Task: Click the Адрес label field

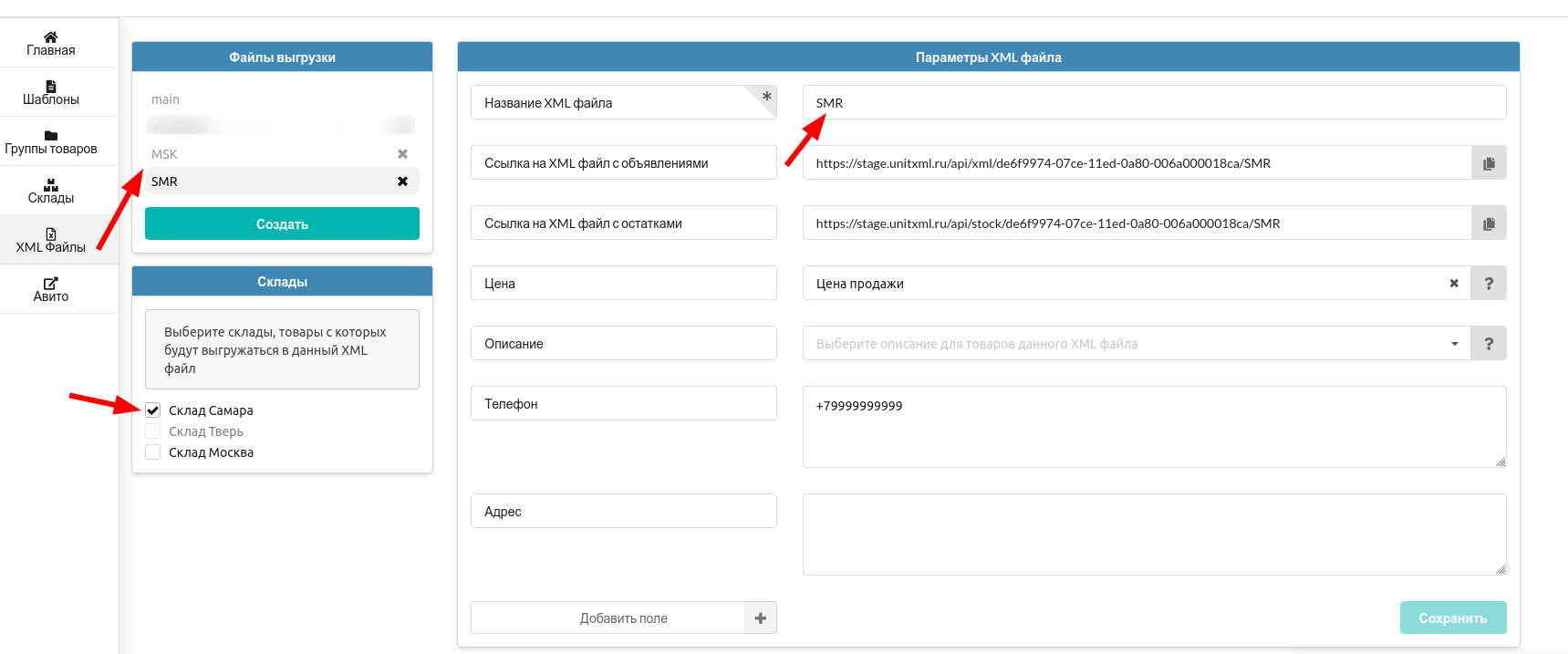Action: click(x=624, y=511)
